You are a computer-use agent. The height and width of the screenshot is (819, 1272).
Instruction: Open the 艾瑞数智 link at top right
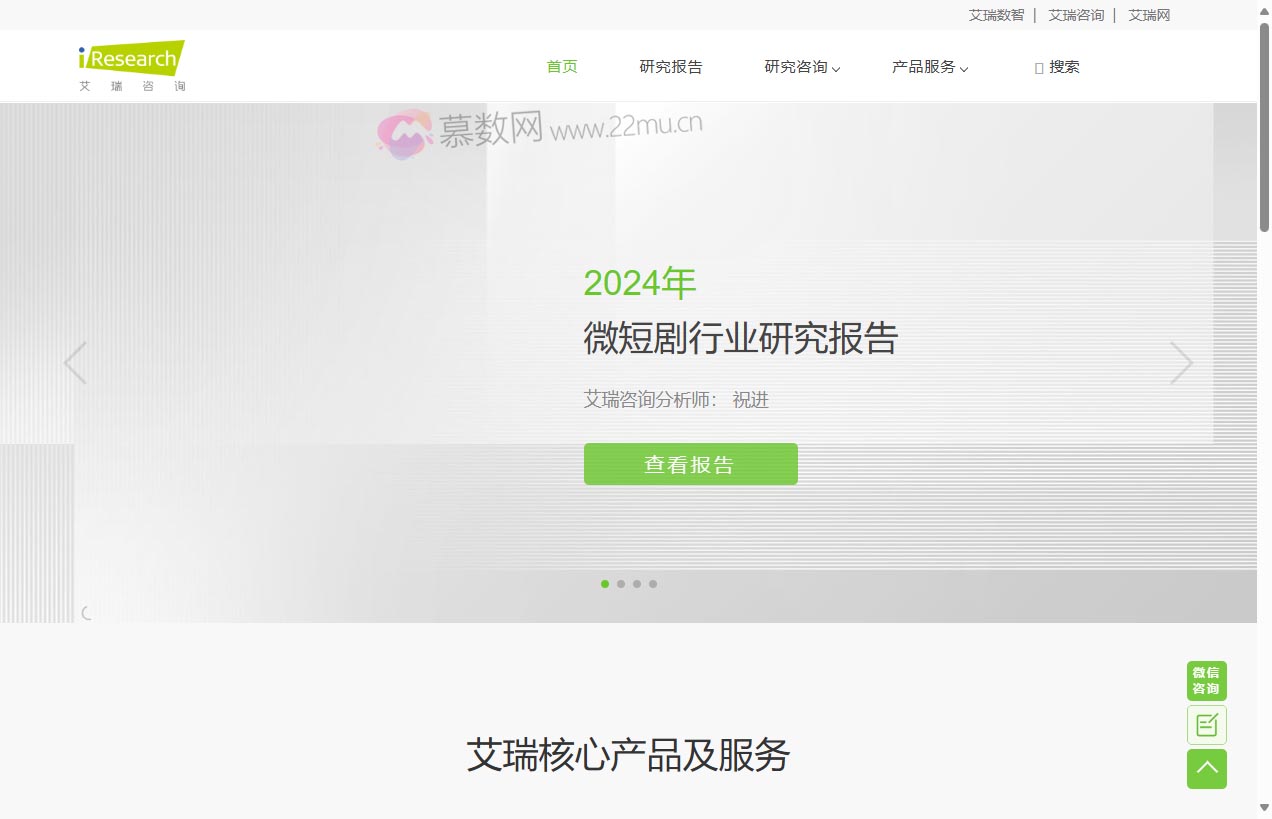point(996,15)
